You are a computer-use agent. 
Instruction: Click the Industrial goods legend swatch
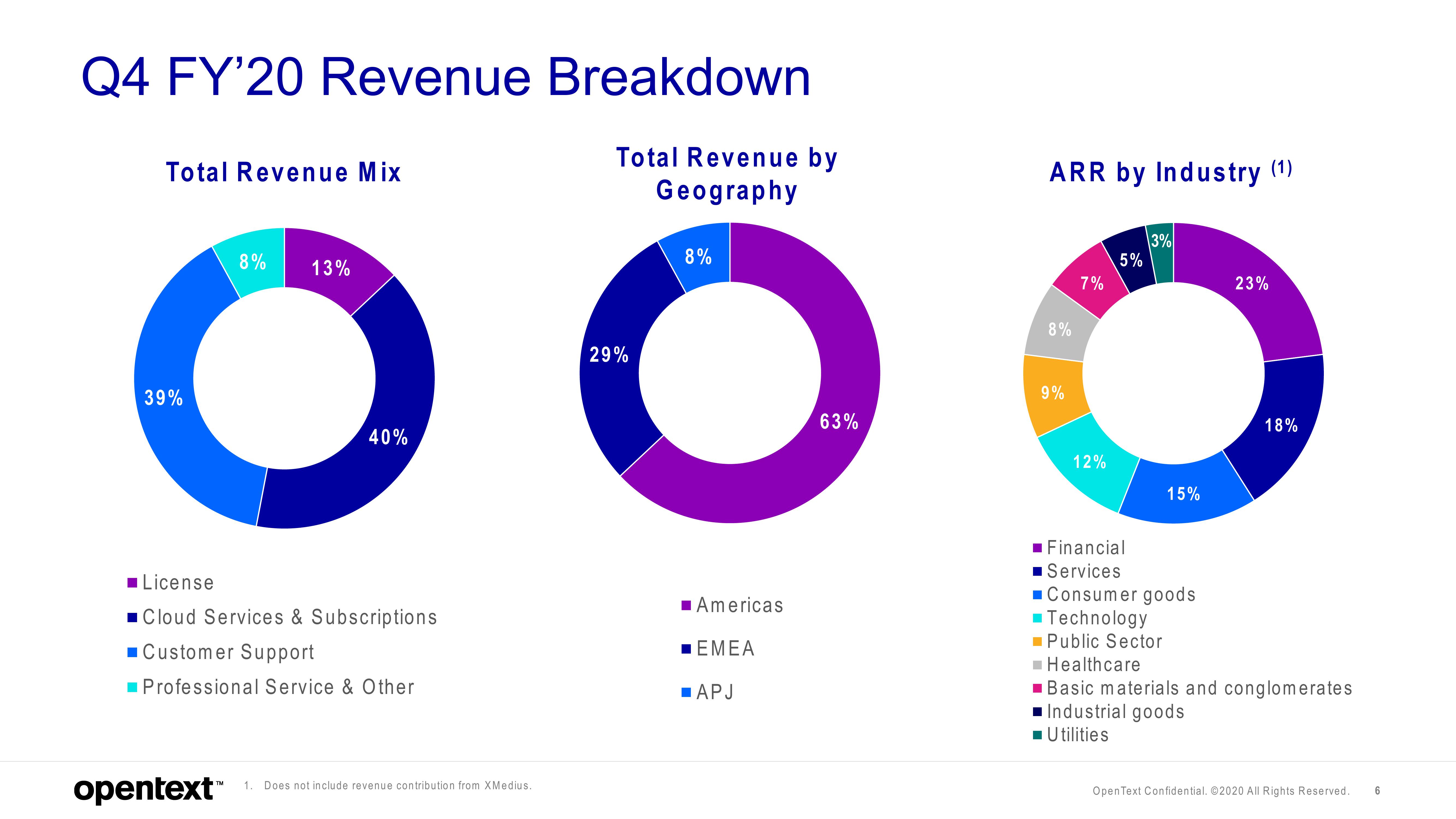(x=1037, y=712)
